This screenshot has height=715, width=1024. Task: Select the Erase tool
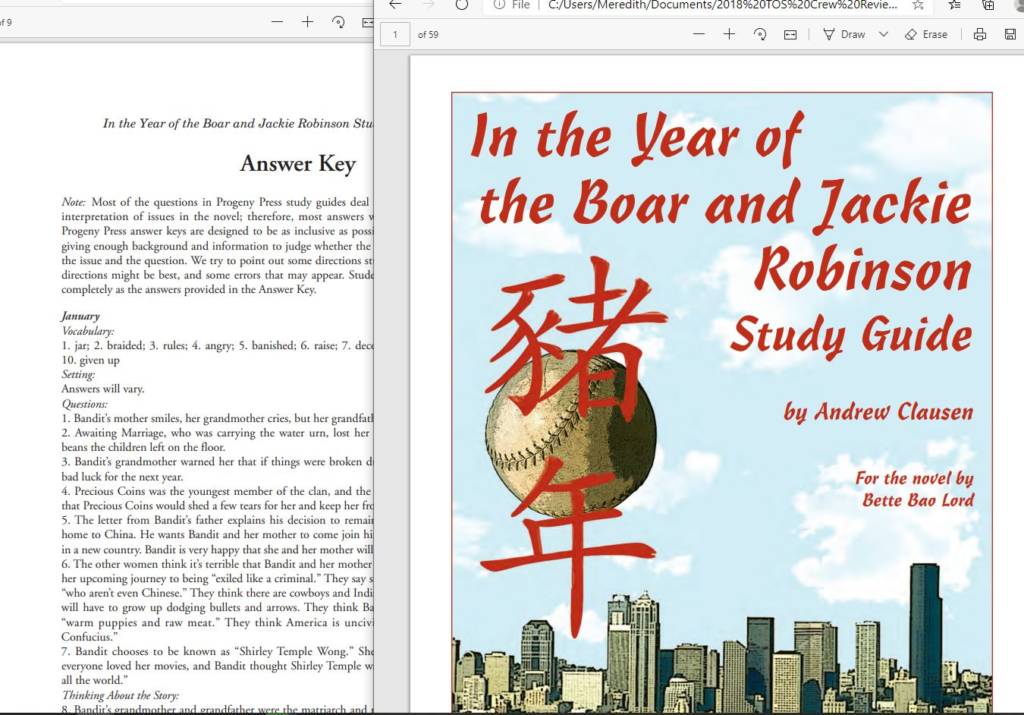click(927, 35)
